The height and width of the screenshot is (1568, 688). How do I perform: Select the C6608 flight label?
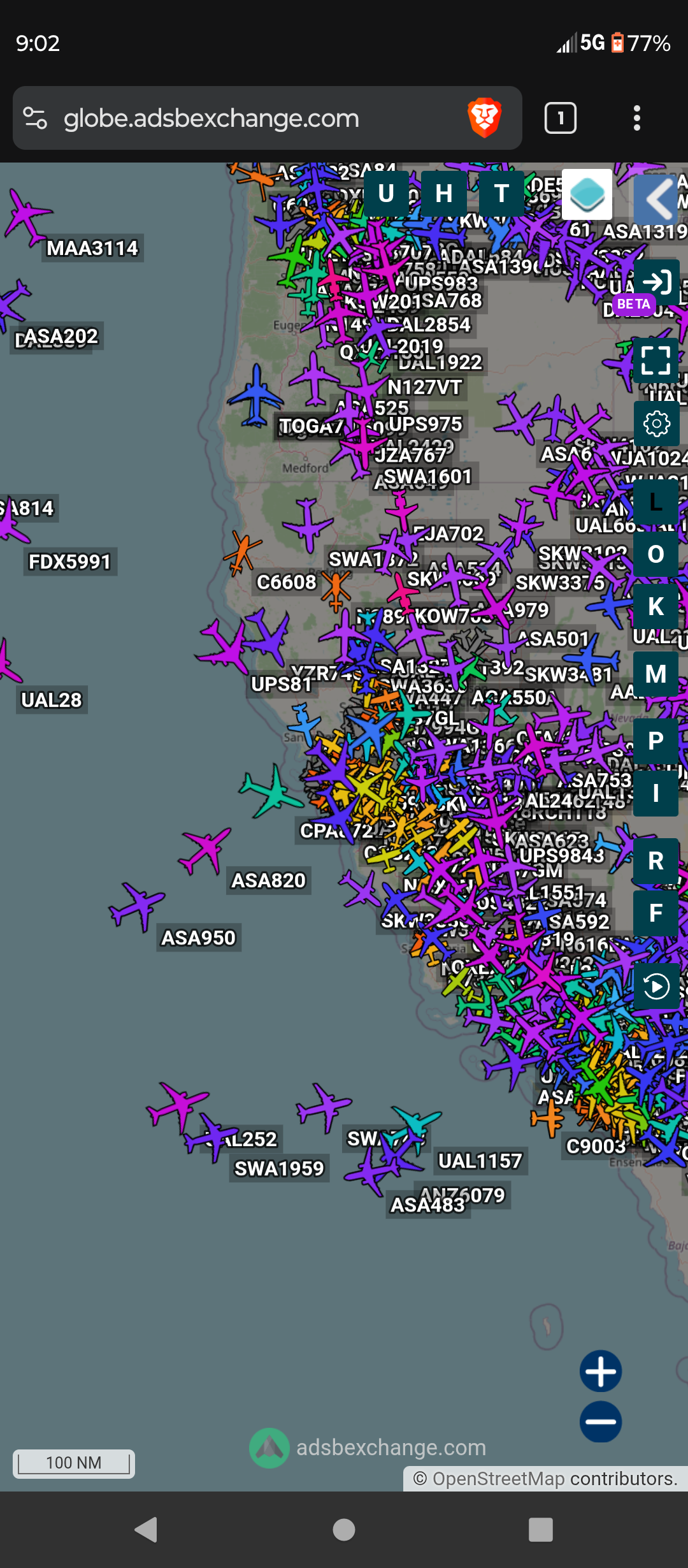pos(286,583)
